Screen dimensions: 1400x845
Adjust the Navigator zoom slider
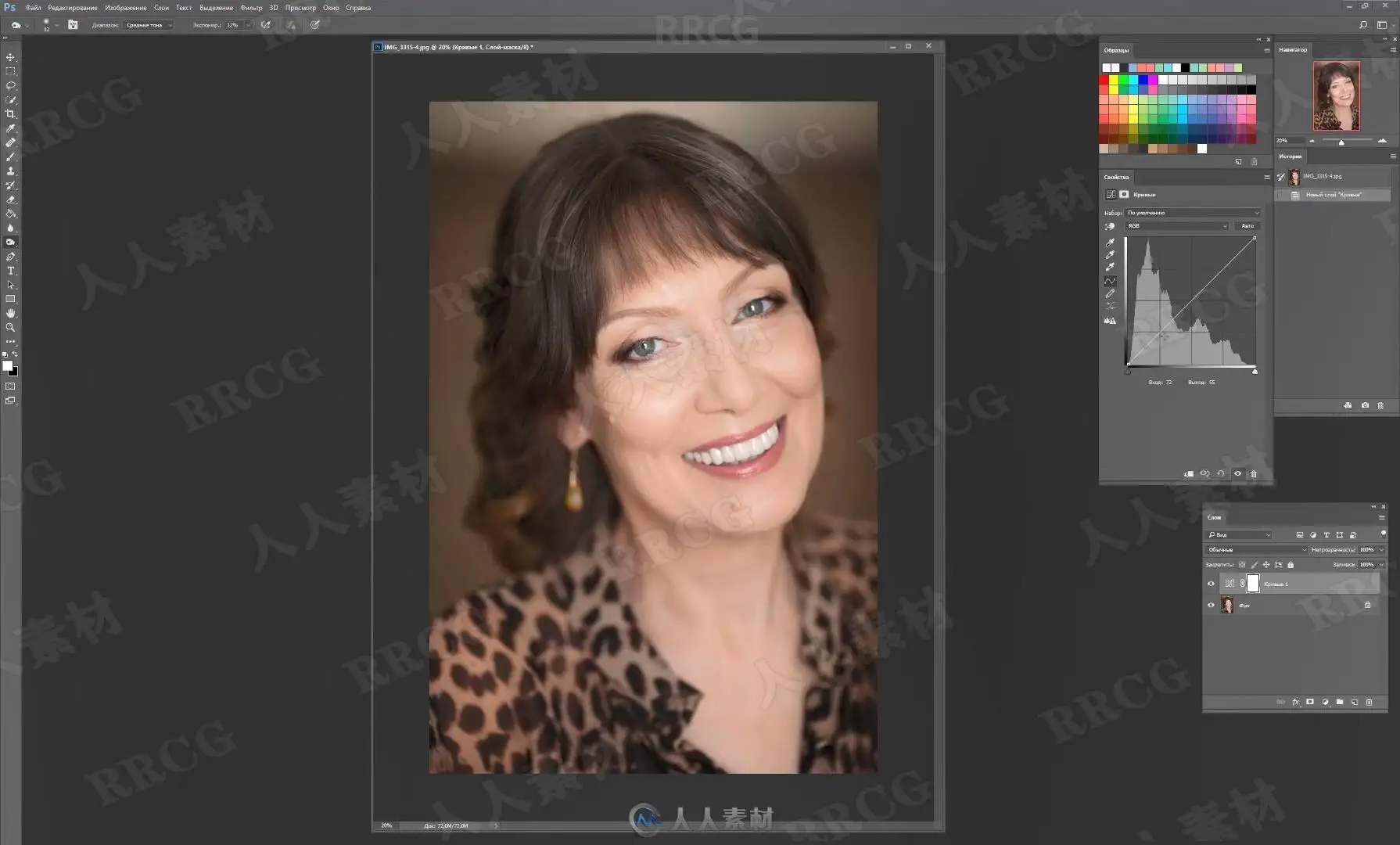1341,141
